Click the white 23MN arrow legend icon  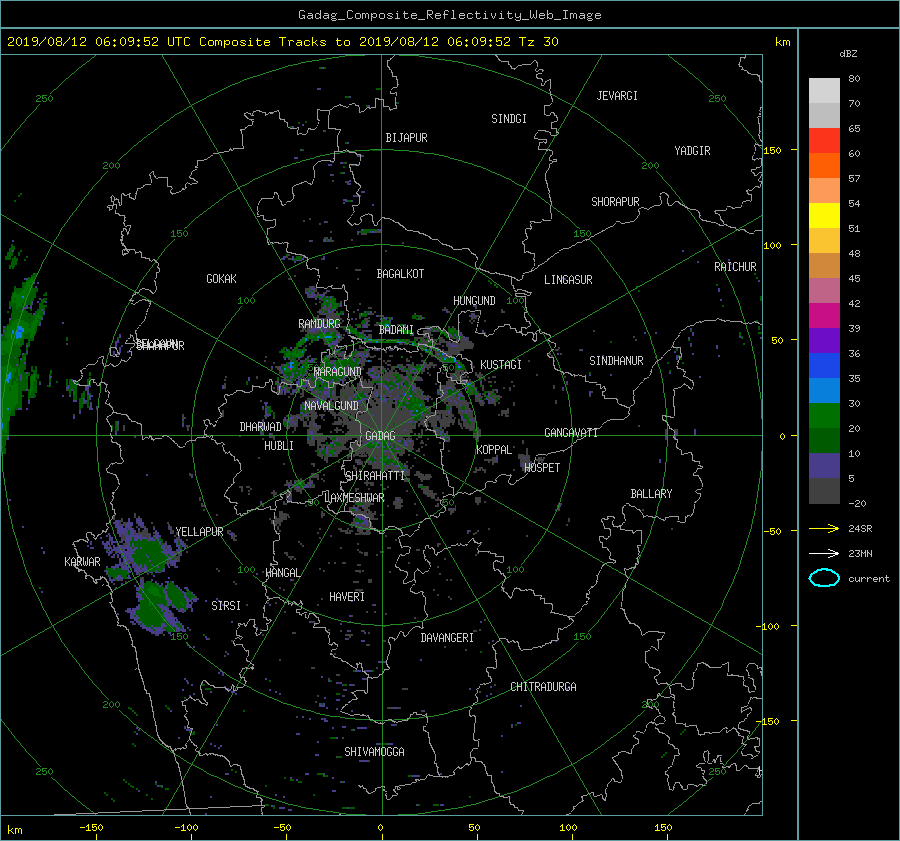tap(824, 553)
